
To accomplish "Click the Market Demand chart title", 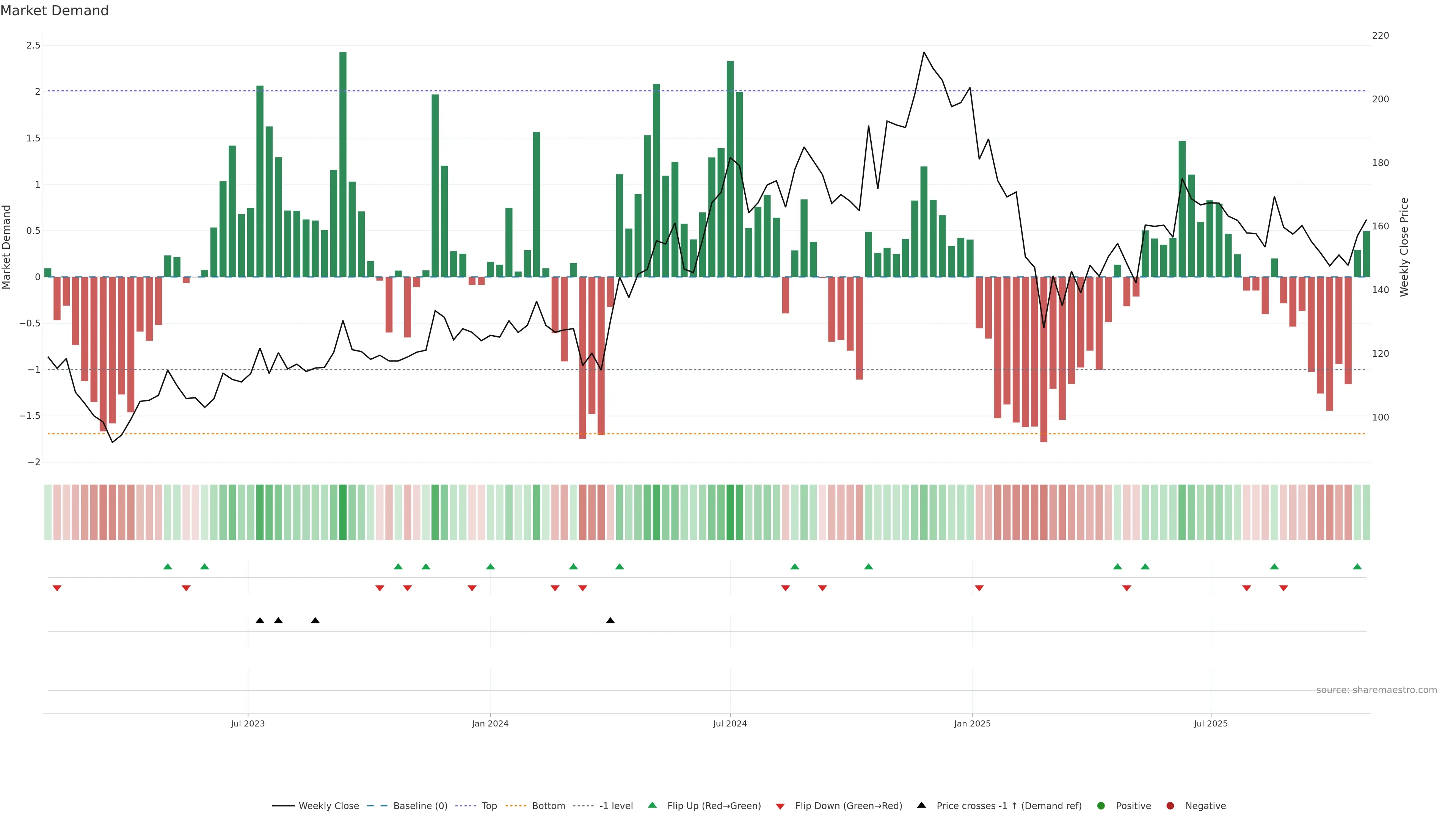I will (x=54, y=11).
